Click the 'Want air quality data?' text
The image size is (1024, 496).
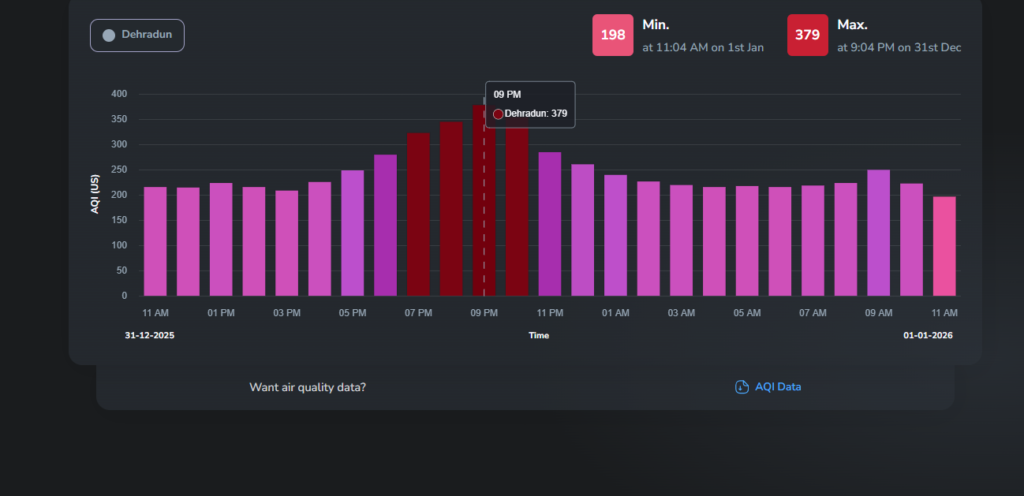(307, 387)
